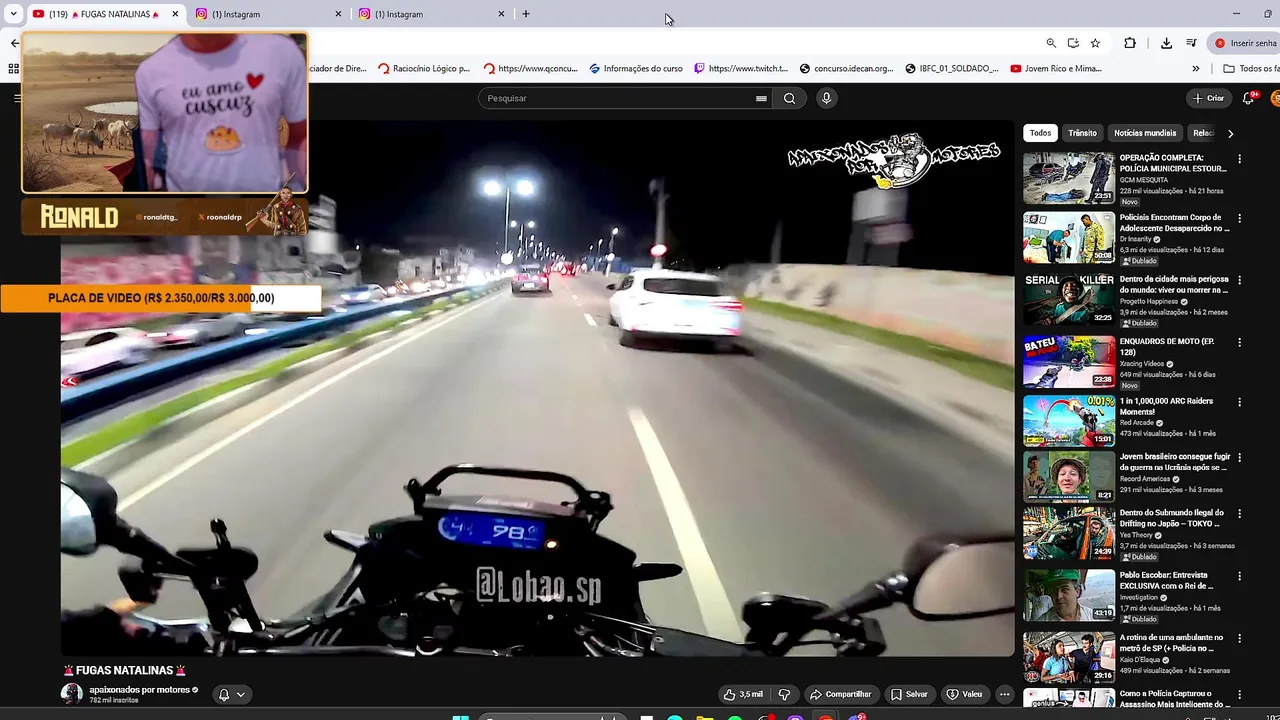Expand the bookmarks overflow chevron

[1195, 68]
